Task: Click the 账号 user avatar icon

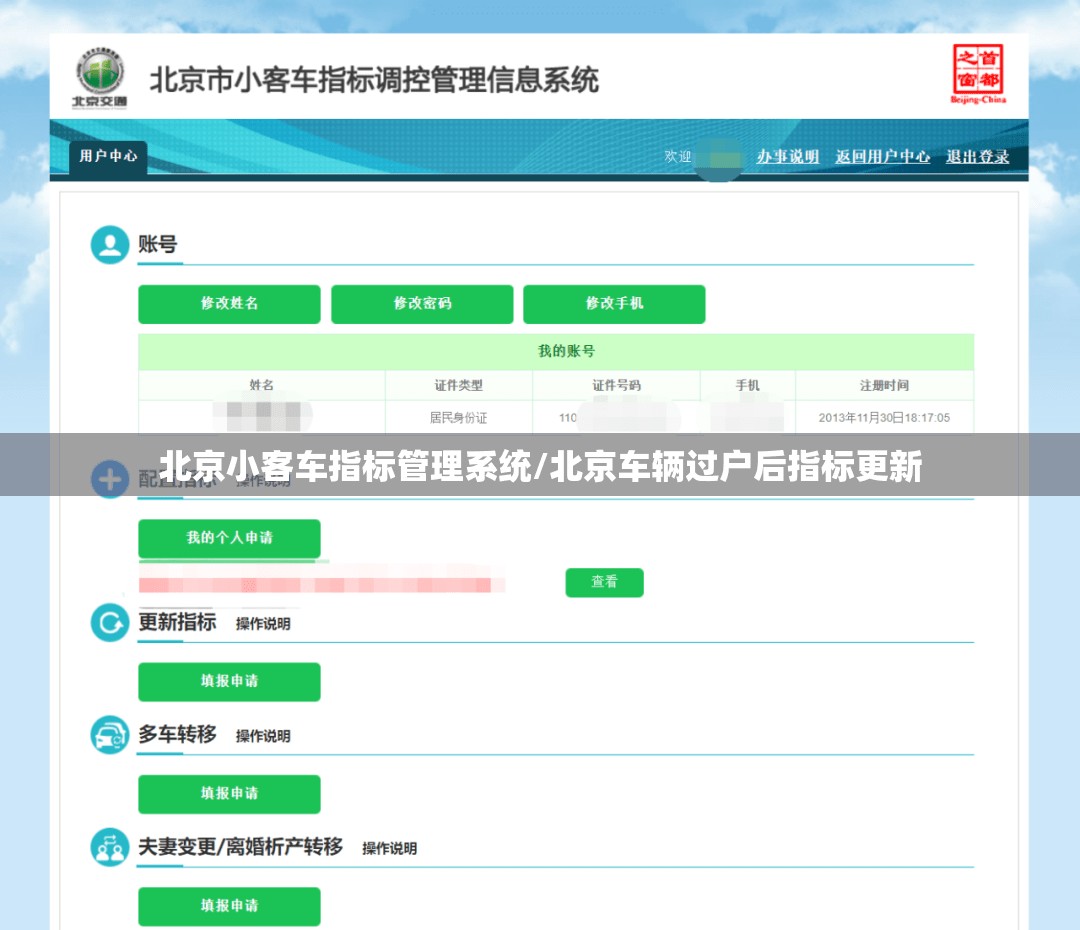Action: (110, 245)
